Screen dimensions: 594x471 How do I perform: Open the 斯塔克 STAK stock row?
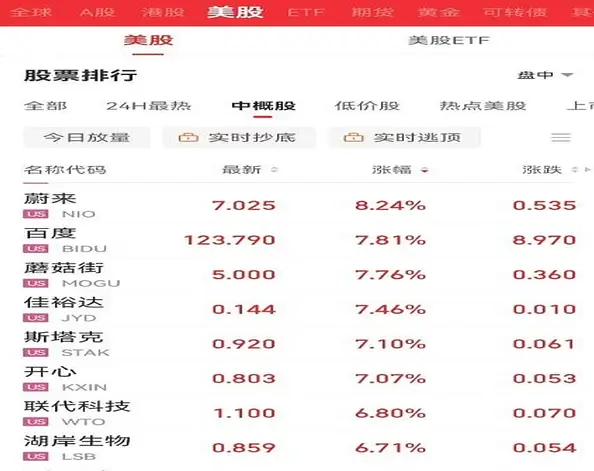[x=300, y=344]
